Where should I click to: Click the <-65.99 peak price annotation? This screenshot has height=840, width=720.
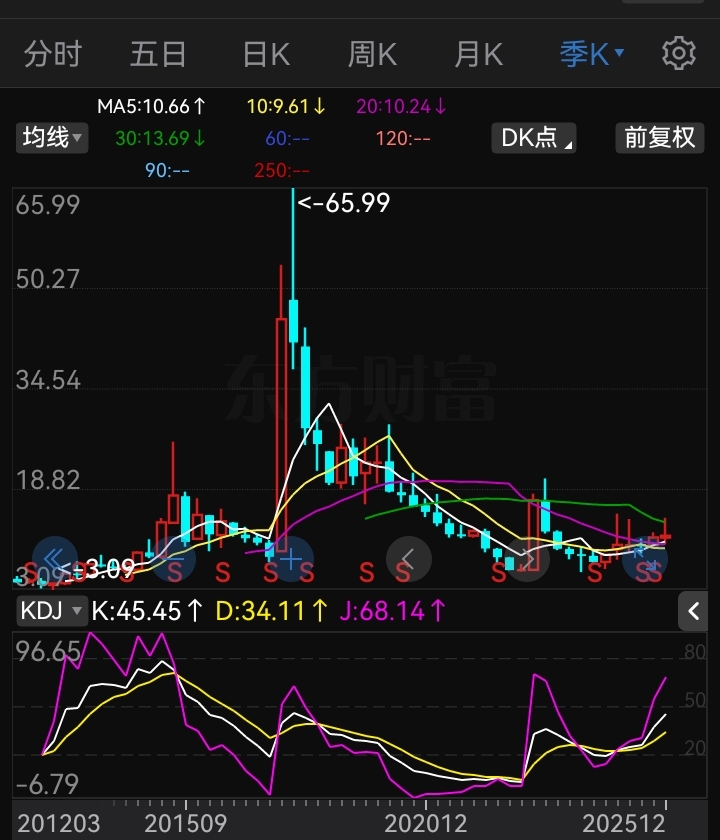coord(343,202)
